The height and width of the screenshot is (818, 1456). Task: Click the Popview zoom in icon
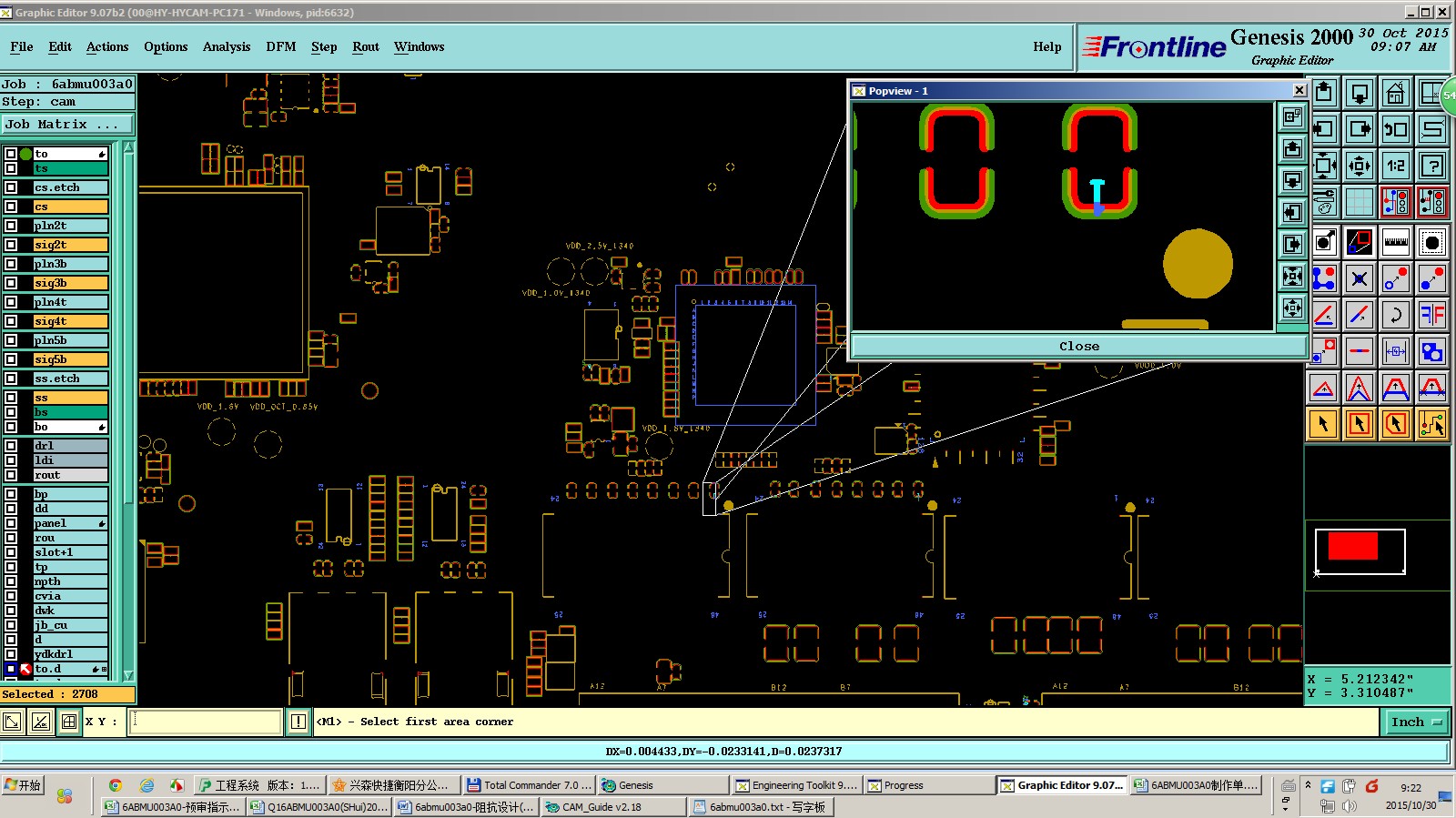tap(1293, 277)
